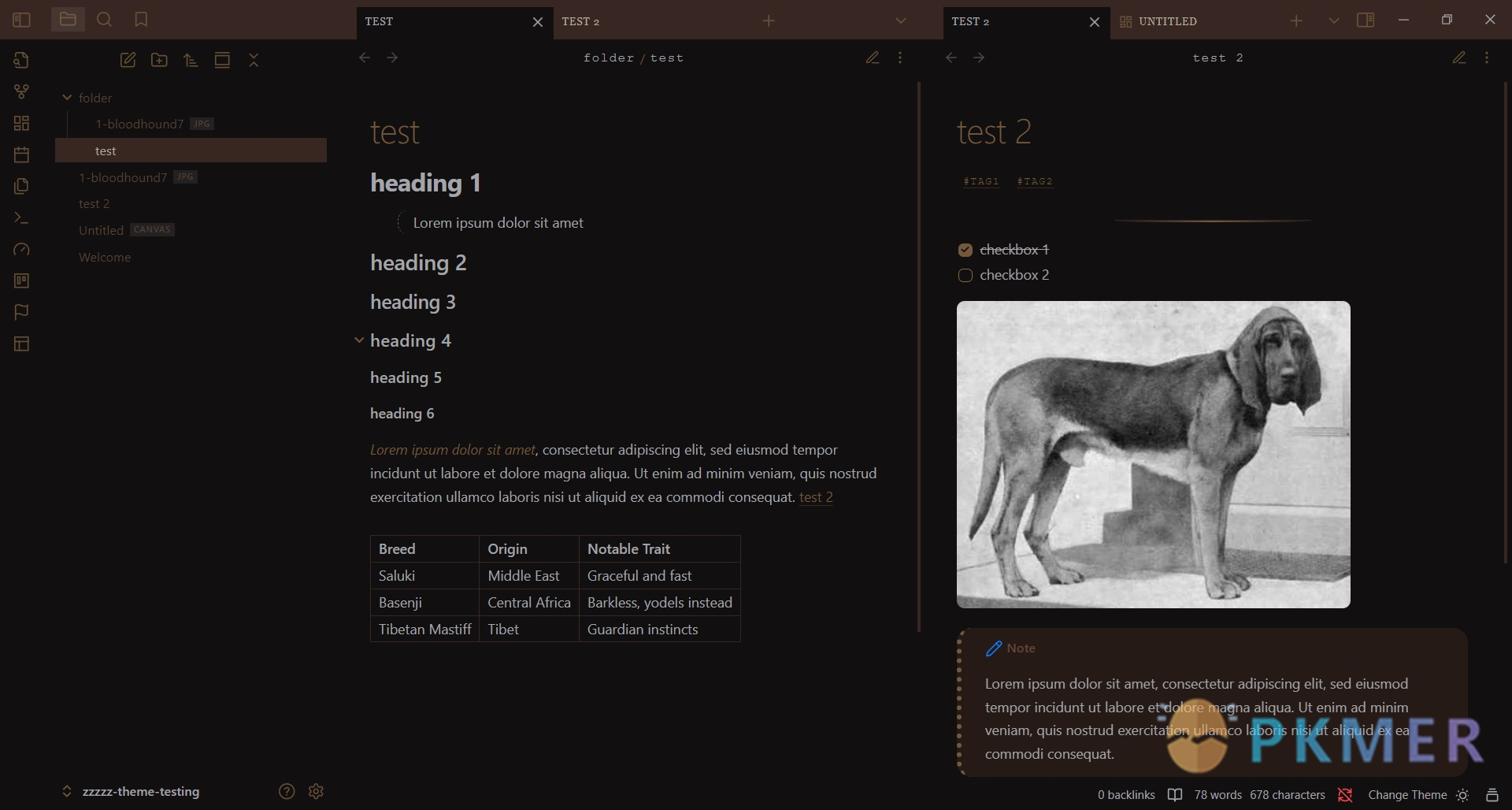Open the bookmarks panel icon
The image size is (1512, 810).
coord(141,20)
